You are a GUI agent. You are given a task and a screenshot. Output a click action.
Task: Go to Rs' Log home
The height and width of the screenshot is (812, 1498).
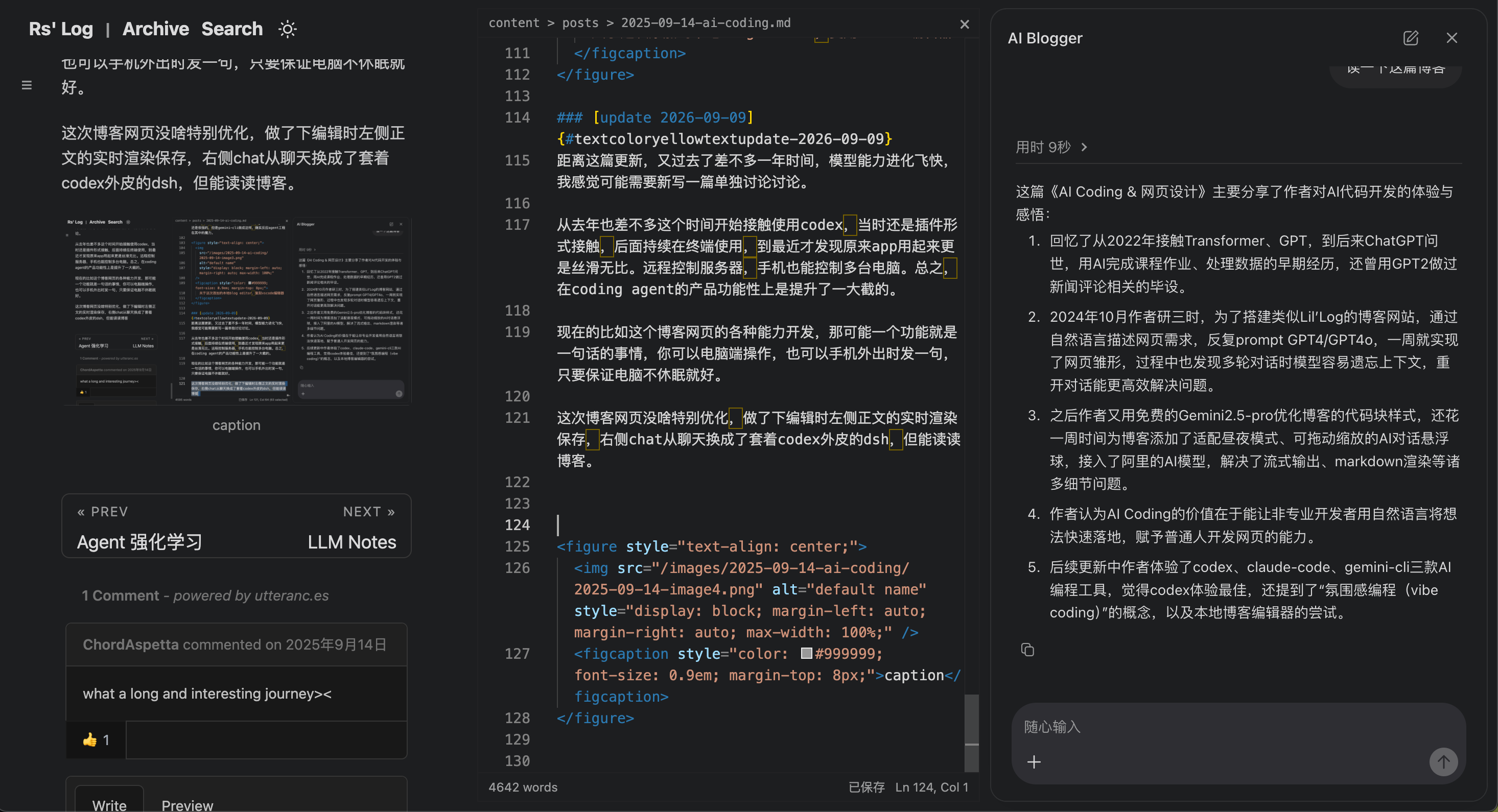pos(61,29)
